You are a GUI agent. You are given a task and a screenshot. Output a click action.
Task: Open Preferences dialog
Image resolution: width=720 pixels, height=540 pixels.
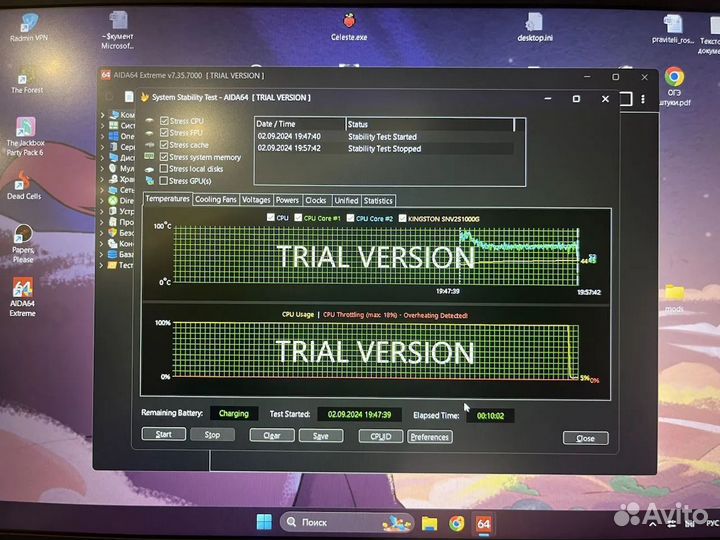click(x=429, y=437)
